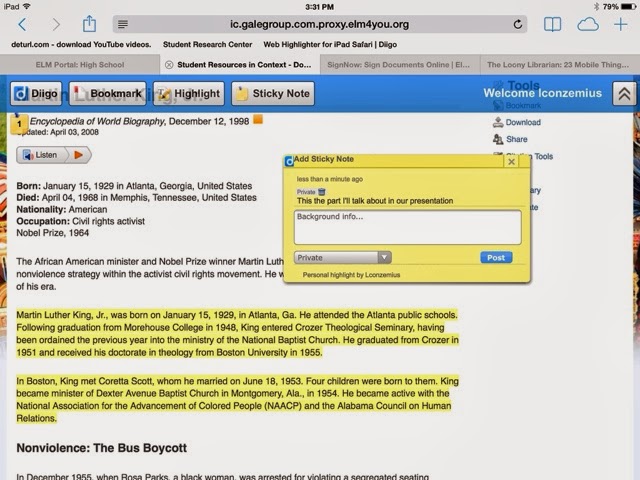Screen dimensions: 640x480
Task: Click the orange square beside the publication date
Action: pyautogui.click(x=258, y=120)
